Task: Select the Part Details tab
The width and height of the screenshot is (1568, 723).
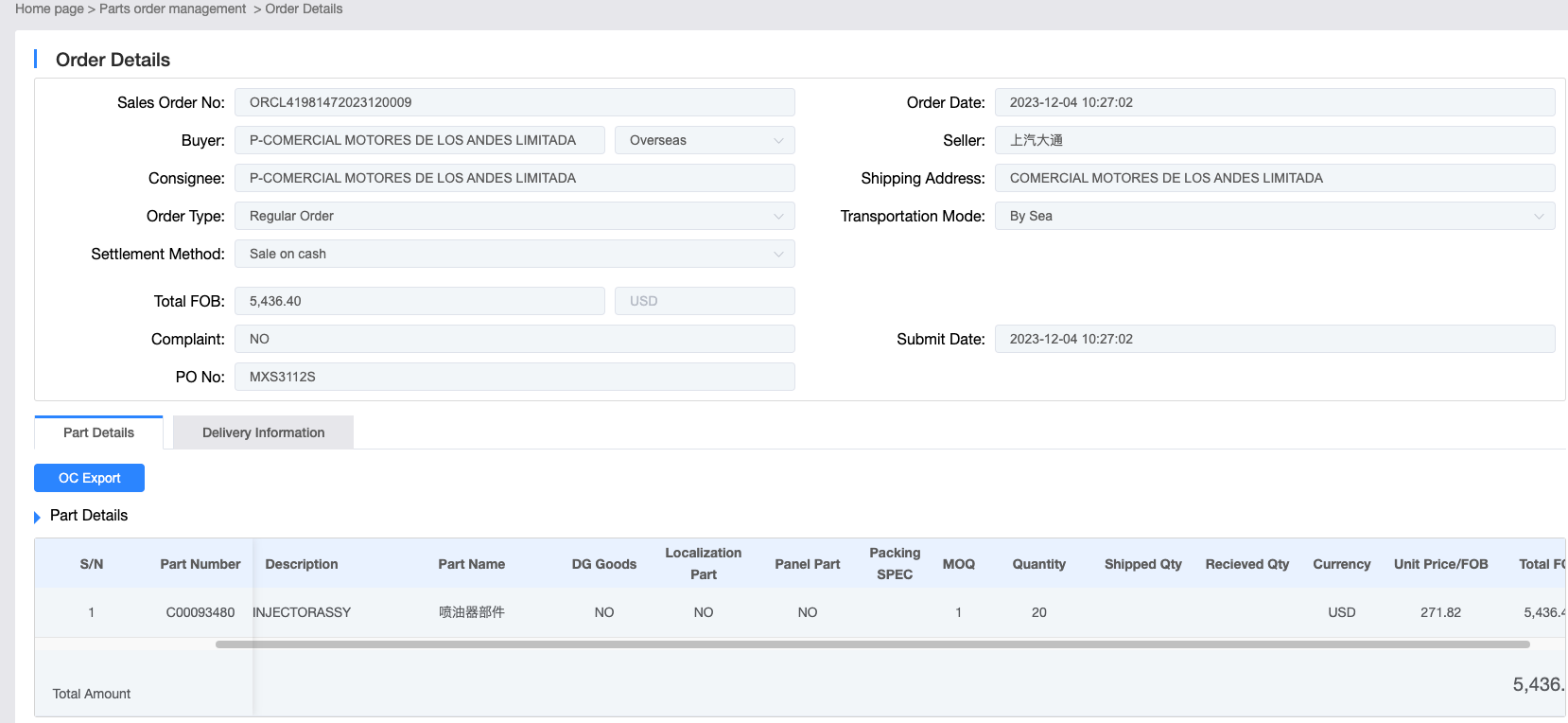Action: (x=98, y=432)
